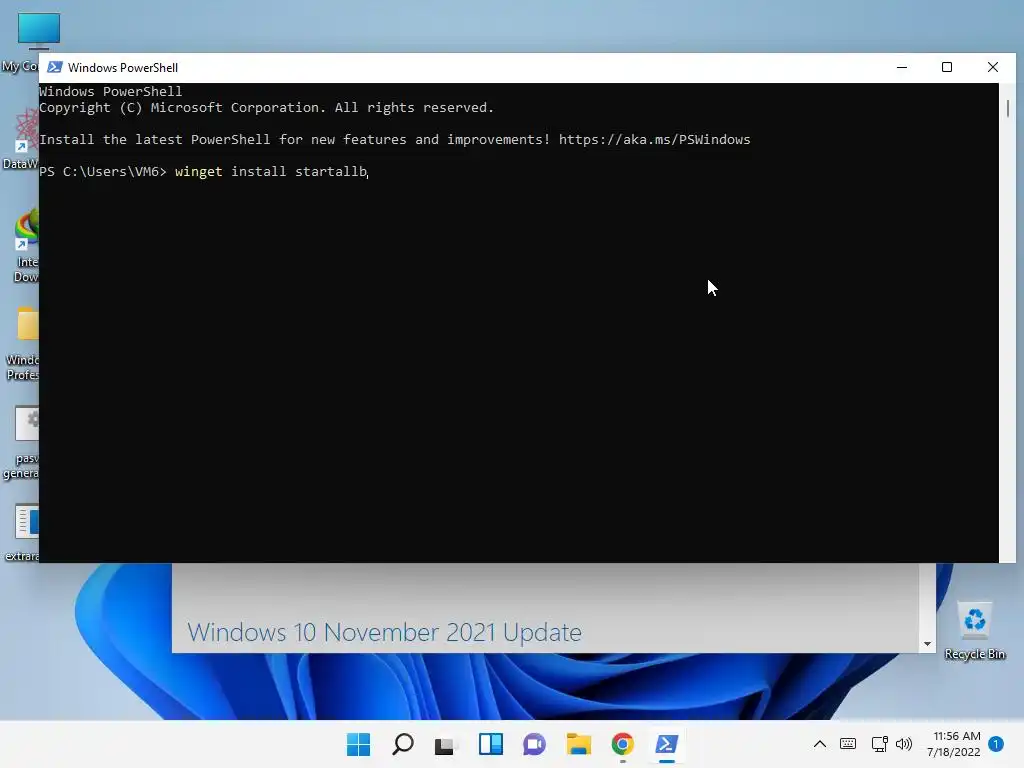1024x768 pixels.
Task: Click the https://aka.ms/PSWindows text
Action: tap(654, 140)
